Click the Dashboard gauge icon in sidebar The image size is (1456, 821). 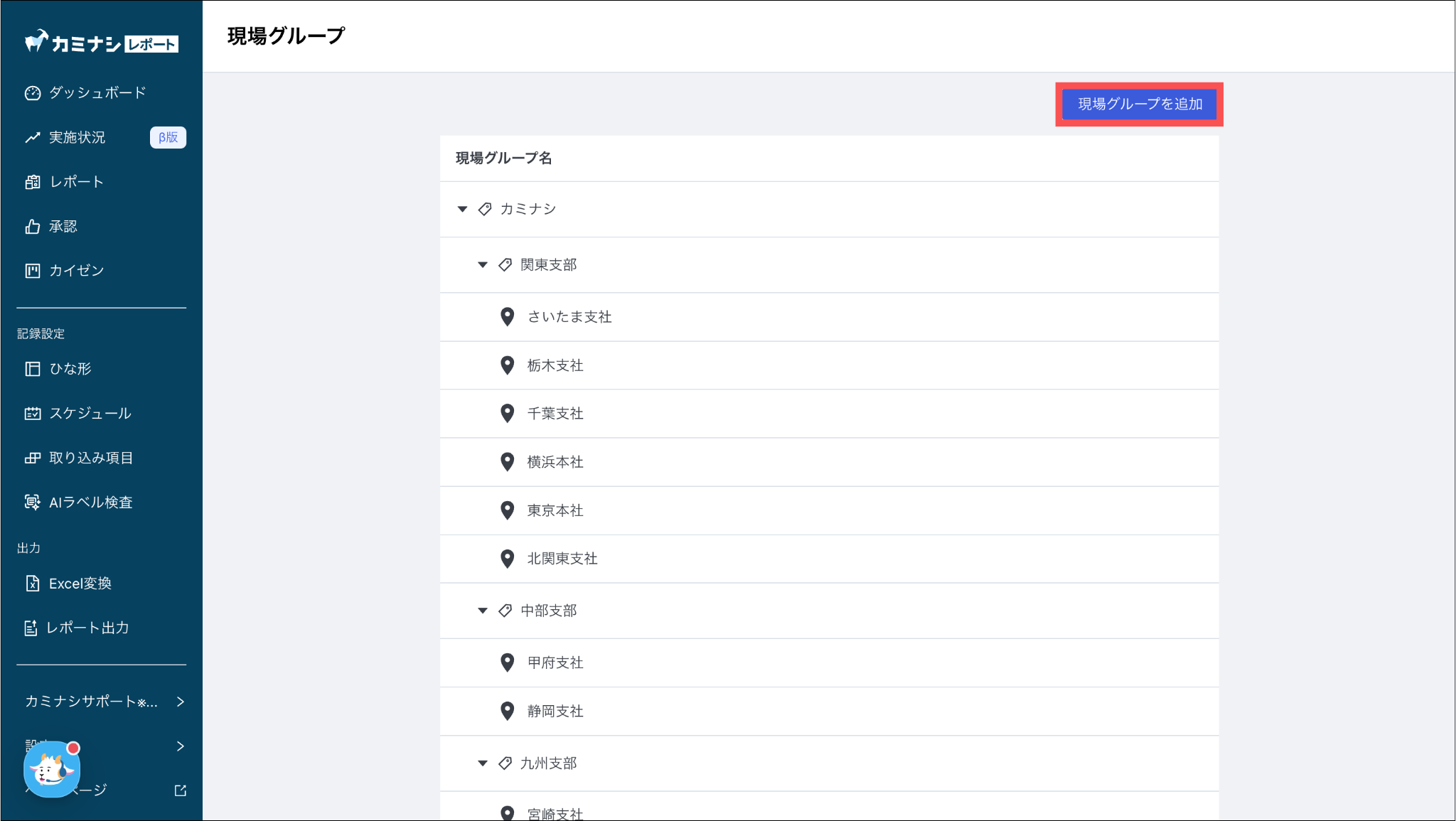[x=33, y=93]
